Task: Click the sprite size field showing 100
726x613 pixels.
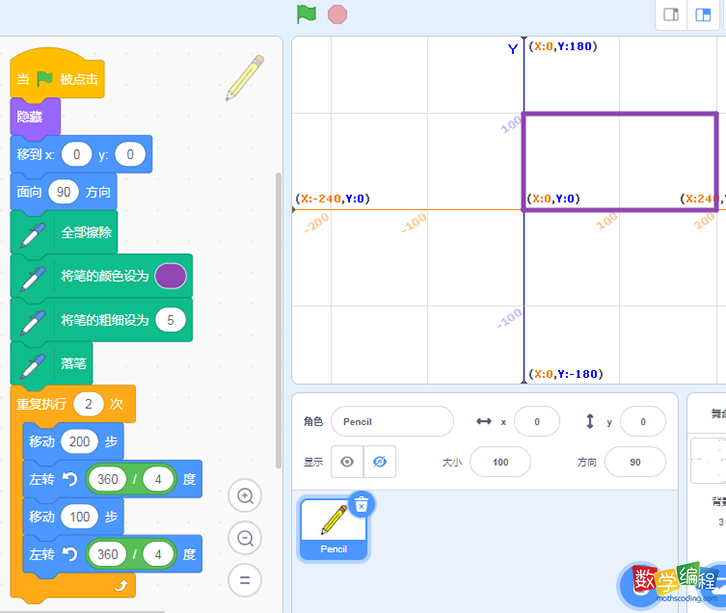Action: point(500,462)
